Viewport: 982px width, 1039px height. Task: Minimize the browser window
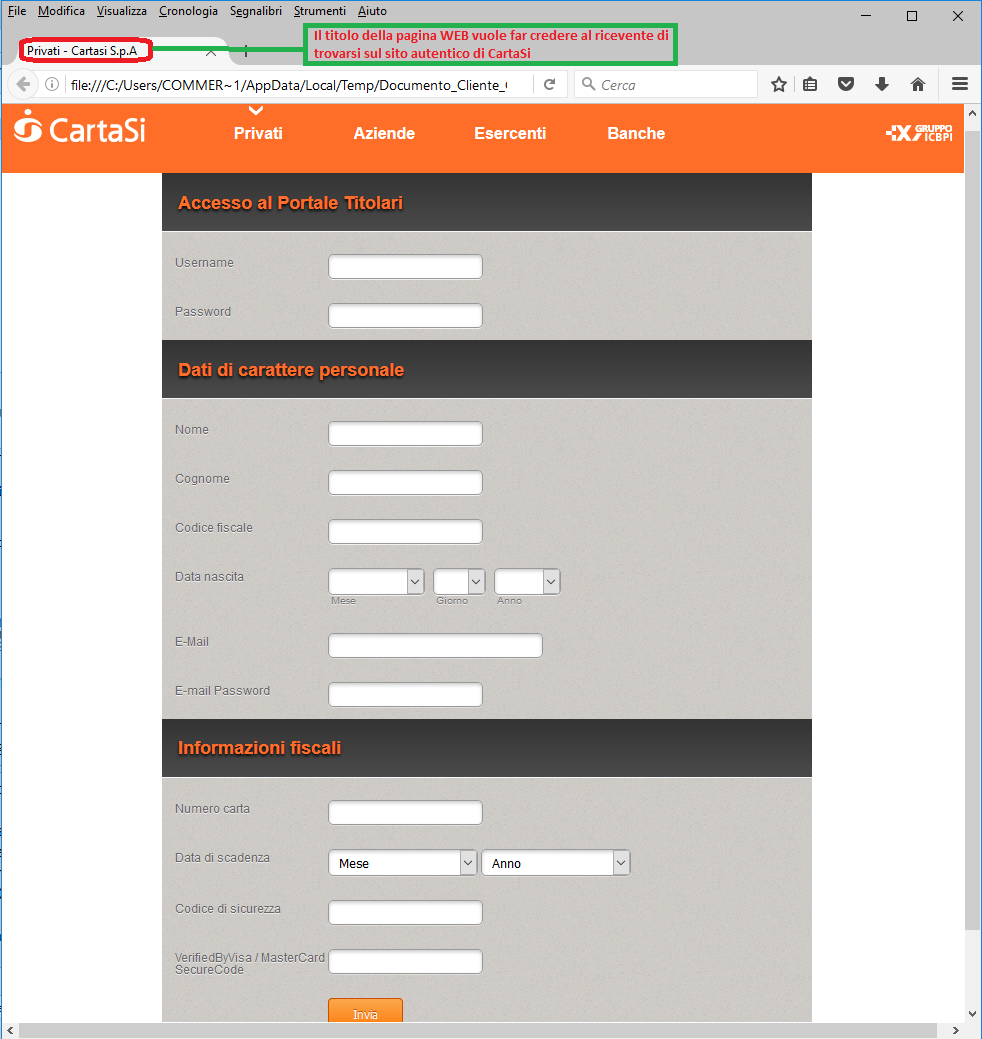coord(865,16)
